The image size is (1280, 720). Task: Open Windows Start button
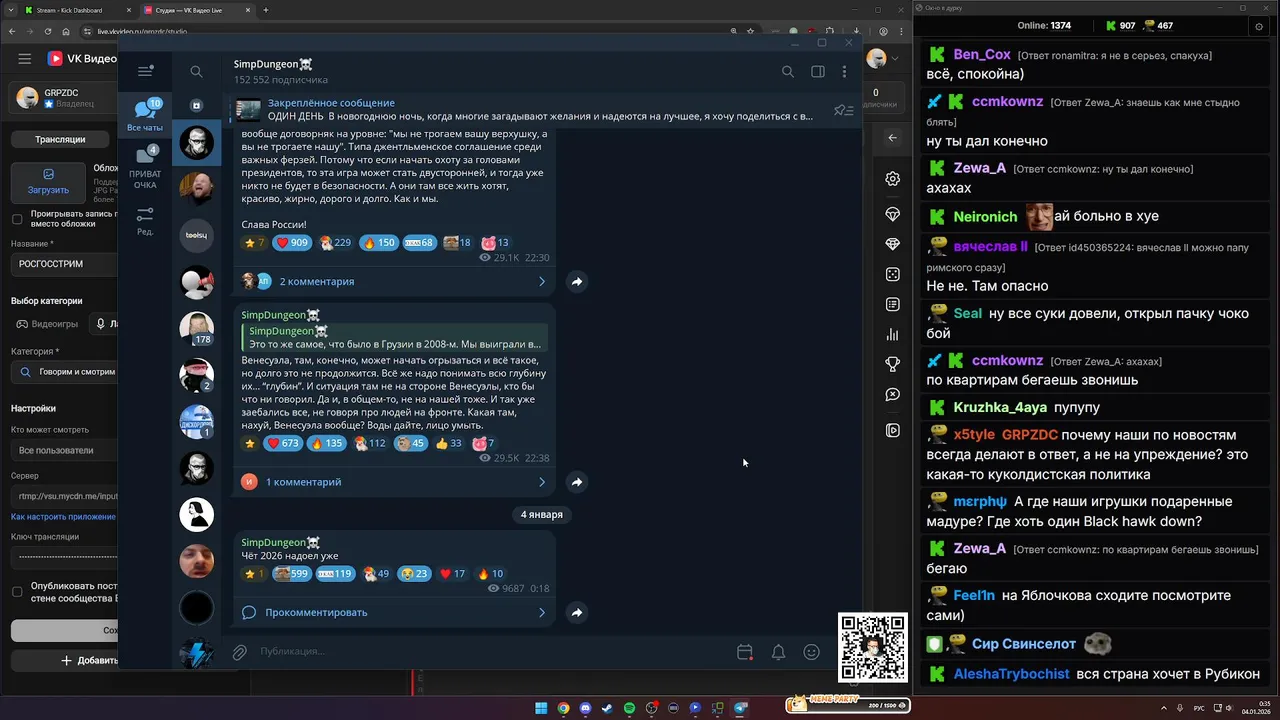(541, 708)
